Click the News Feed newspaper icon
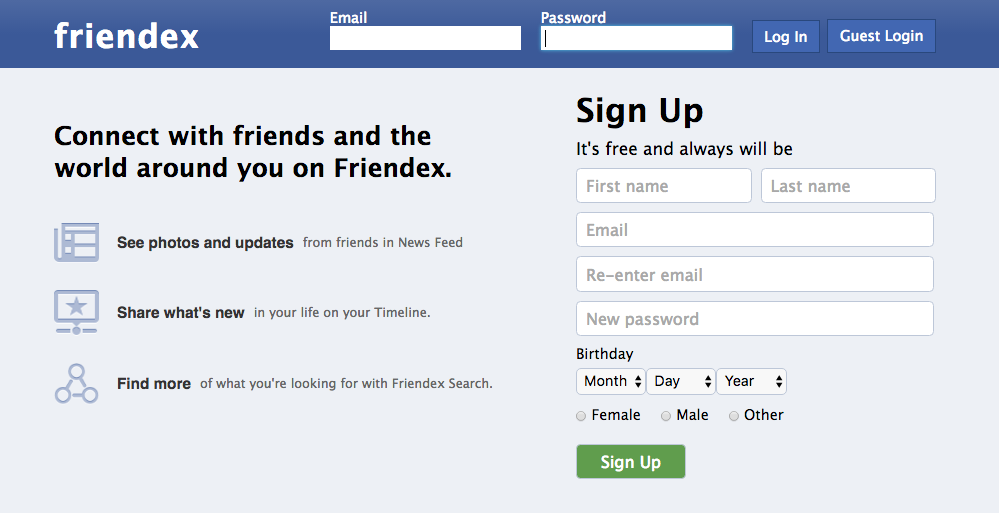Screen dimensions: 999x513 click(76, 242)
